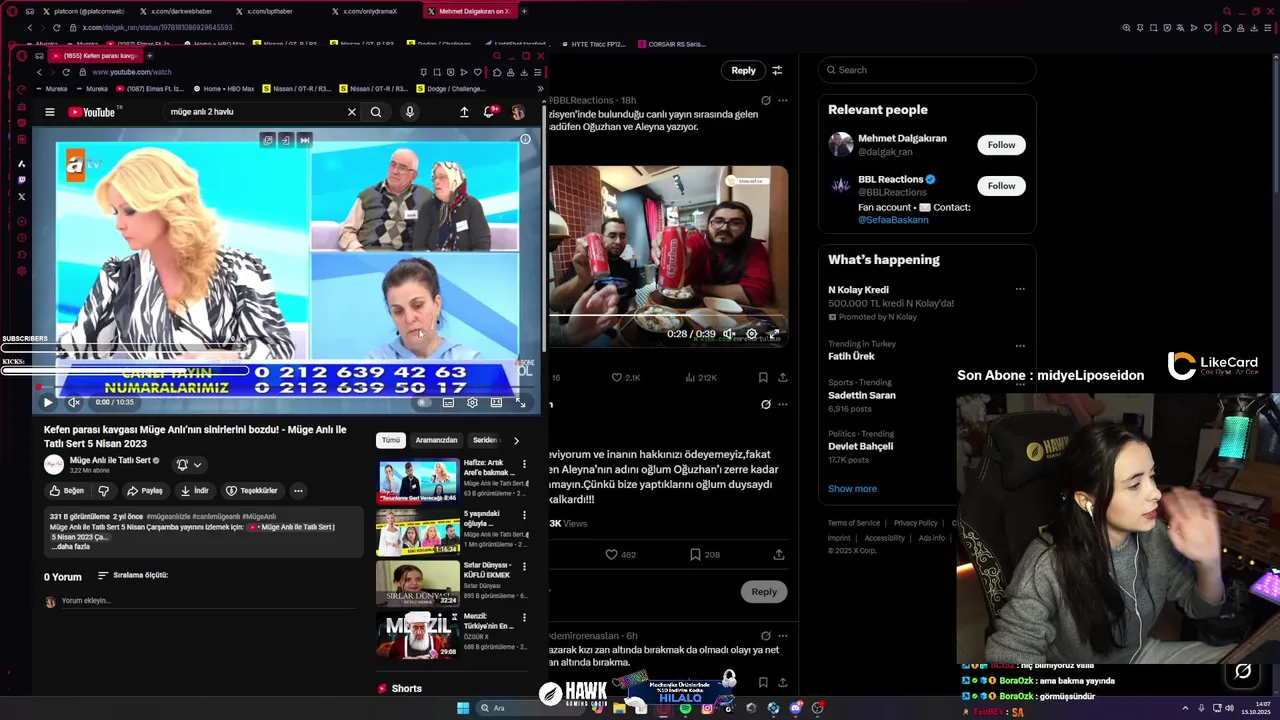Open Devlet Bahçeli trending topic
The width and height of the screenshot is (1280, 720).
click(x=860, y=446)
